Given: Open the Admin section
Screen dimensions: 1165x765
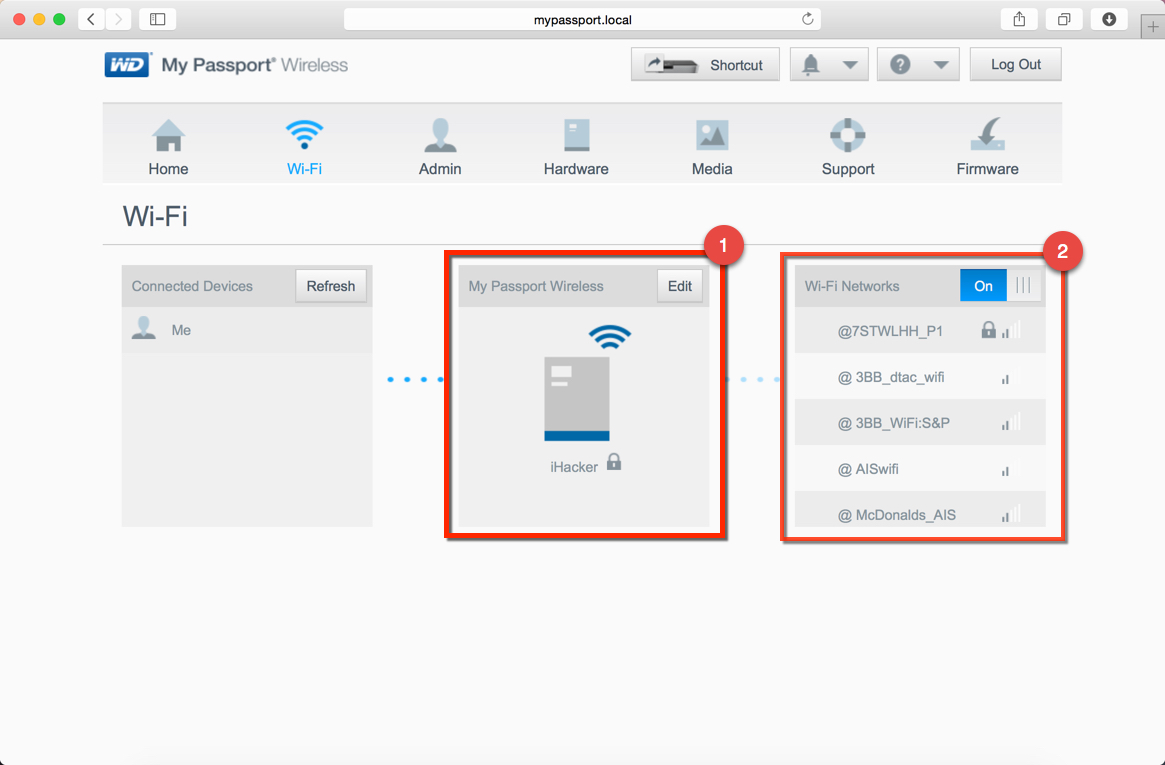Looking at the screenshot, I should [440, 148].
